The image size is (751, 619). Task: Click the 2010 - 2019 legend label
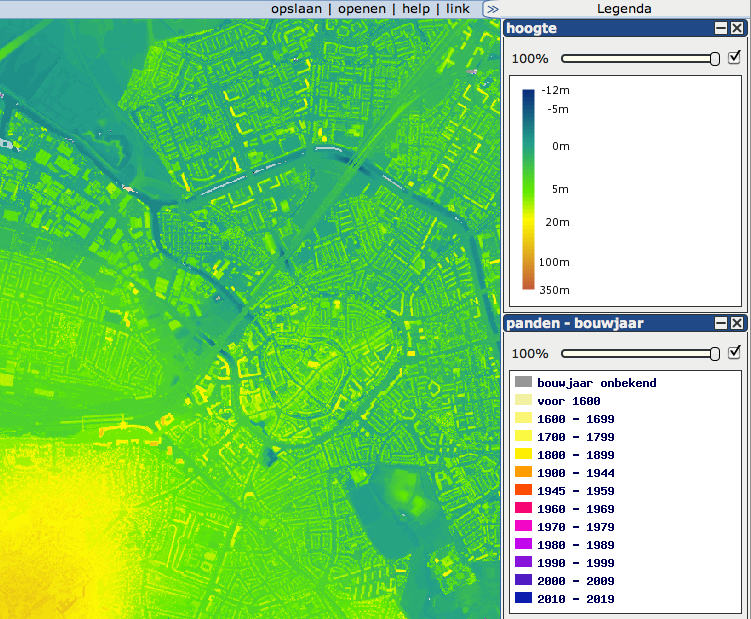click(576, 599)
